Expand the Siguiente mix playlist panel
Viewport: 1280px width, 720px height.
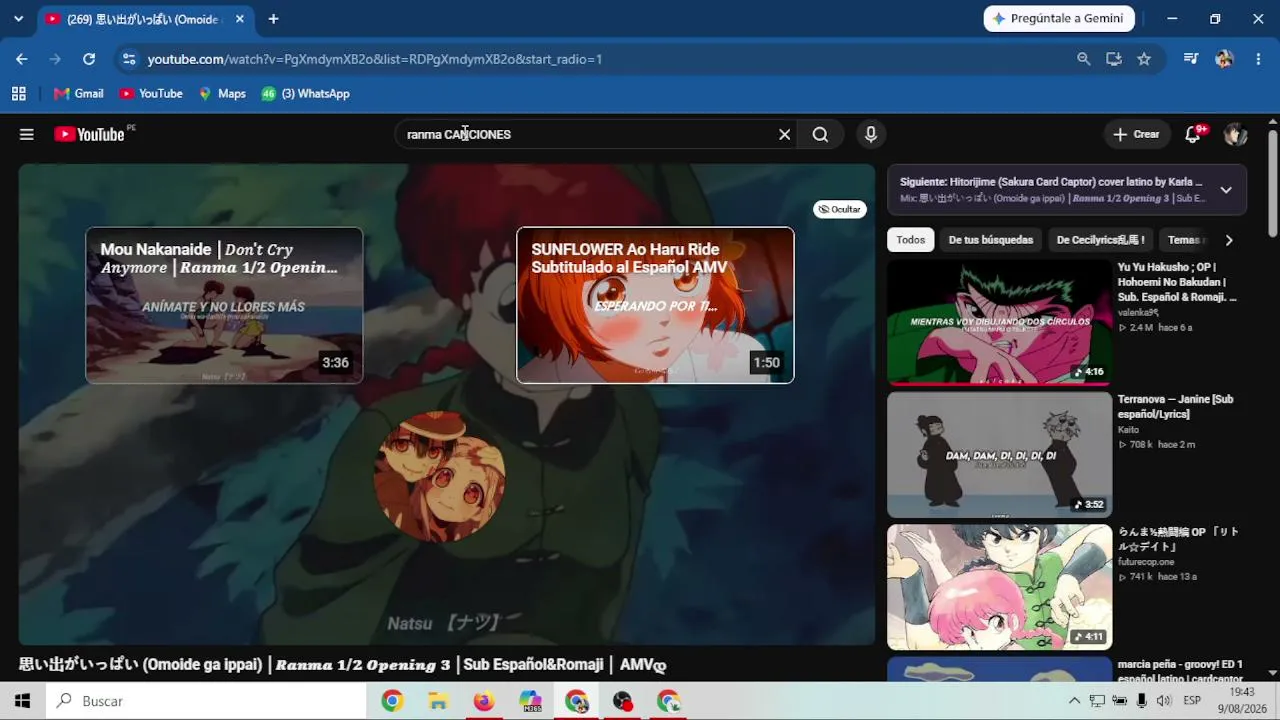click(x=1226, y=190)
